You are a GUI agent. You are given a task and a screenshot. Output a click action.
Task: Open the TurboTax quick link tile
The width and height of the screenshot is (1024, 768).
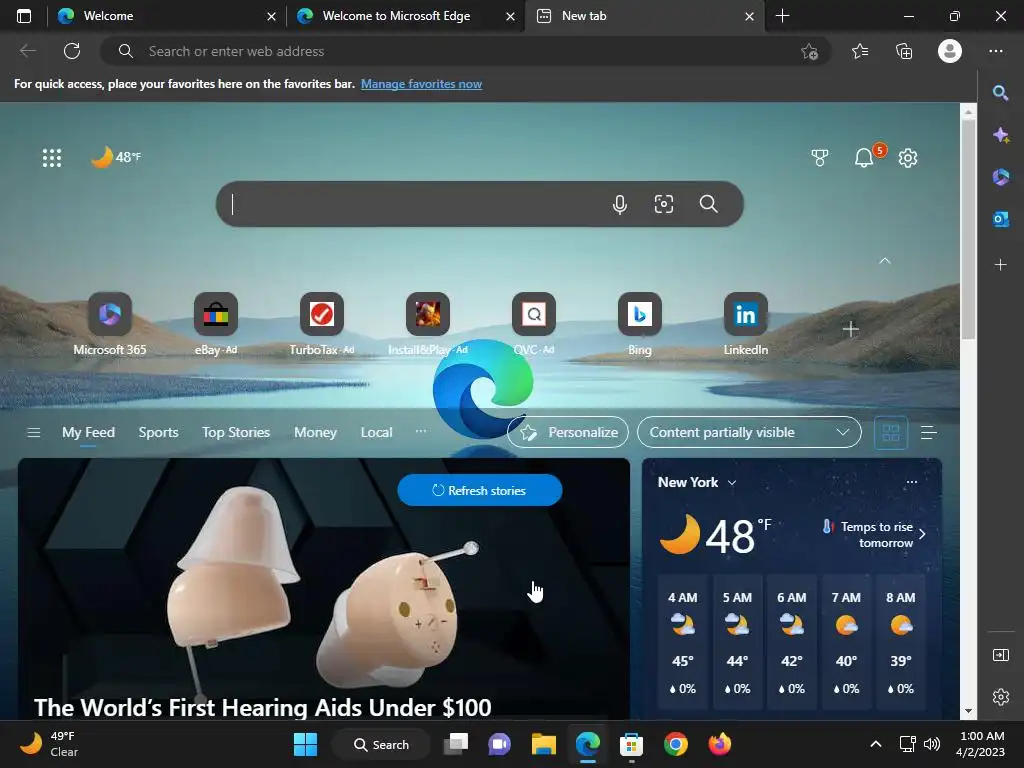(321, 325)
